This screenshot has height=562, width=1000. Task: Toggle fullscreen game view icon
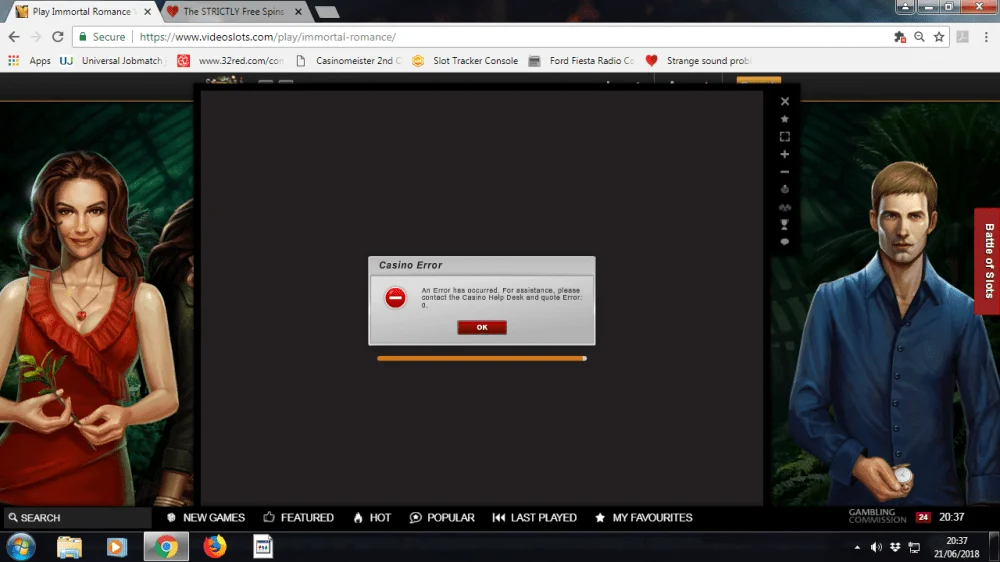tap(784, 137)
